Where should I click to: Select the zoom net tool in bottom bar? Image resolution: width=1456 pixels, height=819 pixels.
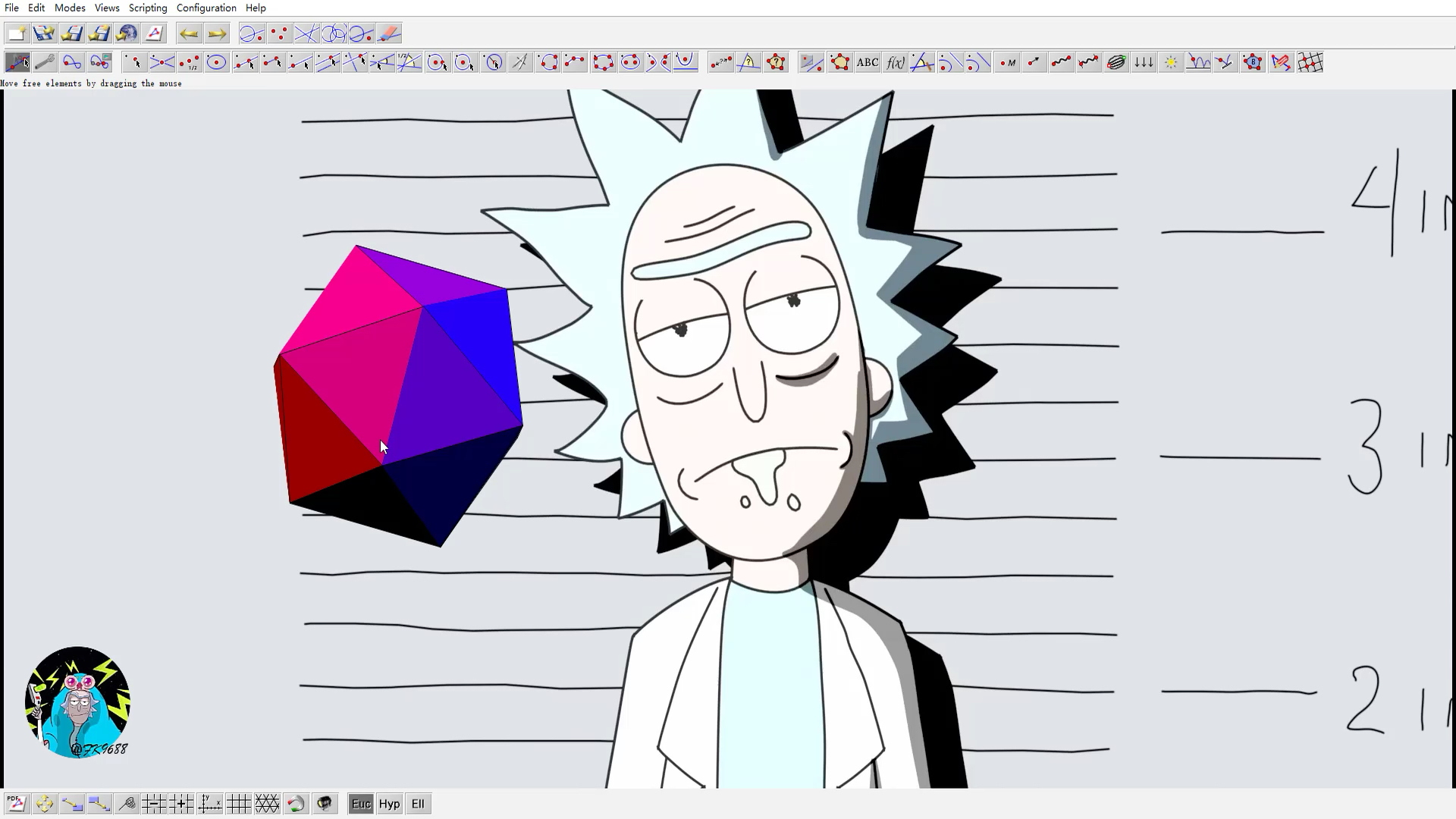coord(127,804)
